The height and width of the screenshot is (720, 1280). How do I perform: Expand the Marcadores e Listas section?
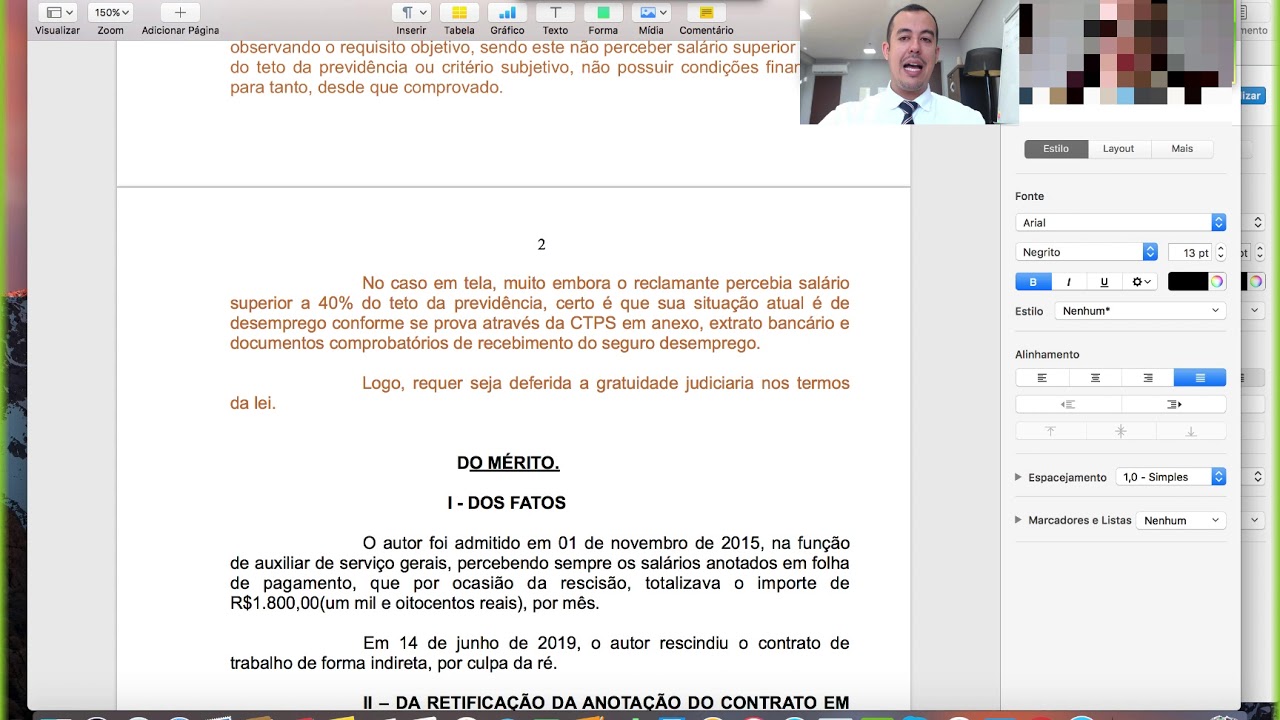tap(1018, 520)
